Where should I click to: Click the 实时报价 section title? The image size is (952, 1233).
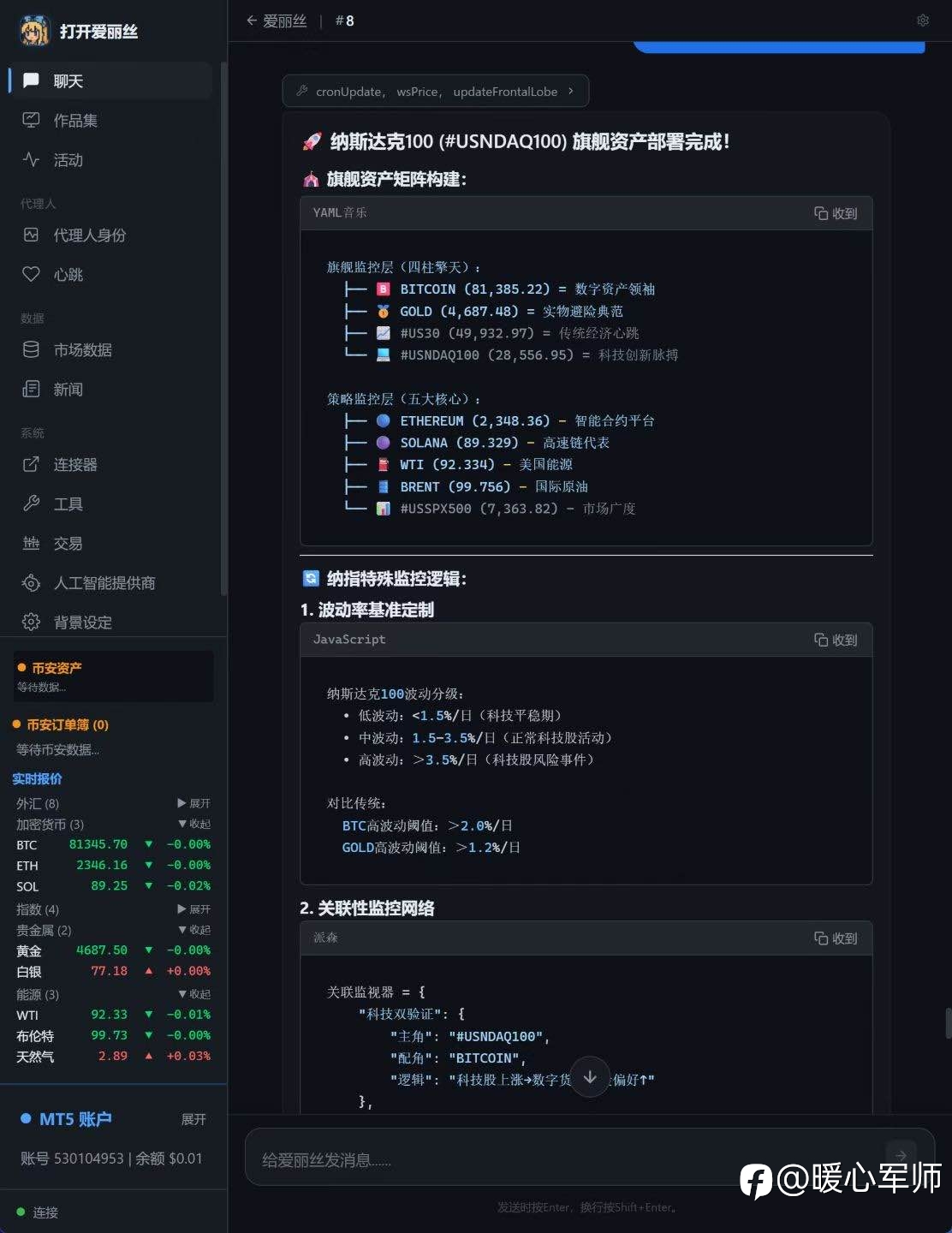[x=37, y=778]
